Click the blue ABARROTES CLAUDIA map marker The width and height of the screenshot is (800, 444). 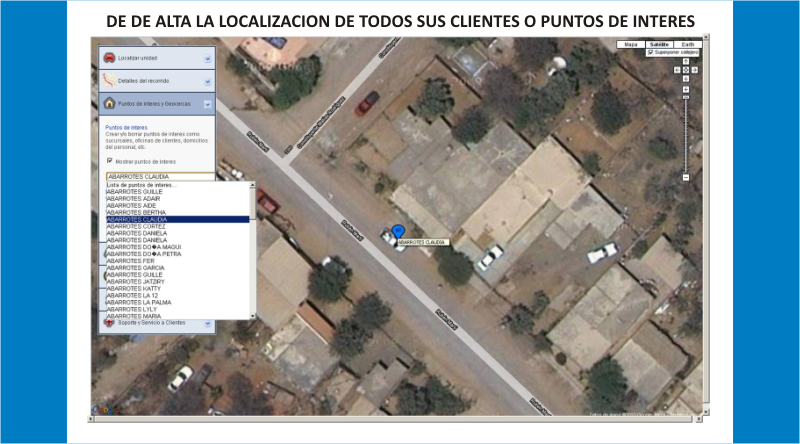[x=399, y=233]
